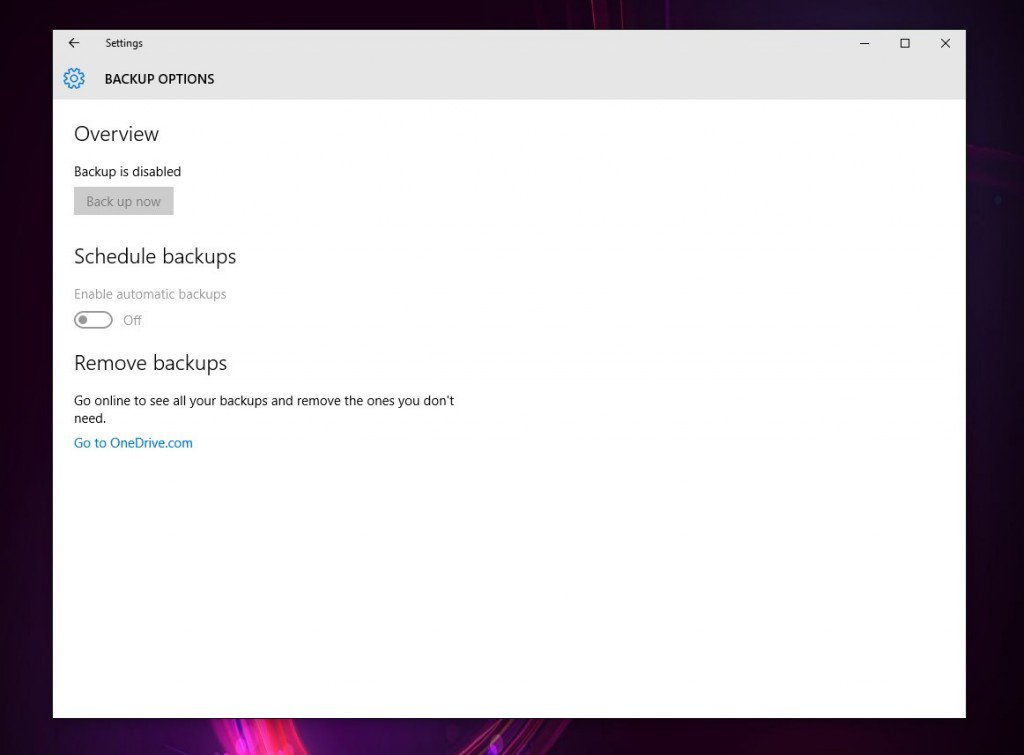Go back using the arrow in title bar
Screen dimensions: 1024x755
point(74,43)
